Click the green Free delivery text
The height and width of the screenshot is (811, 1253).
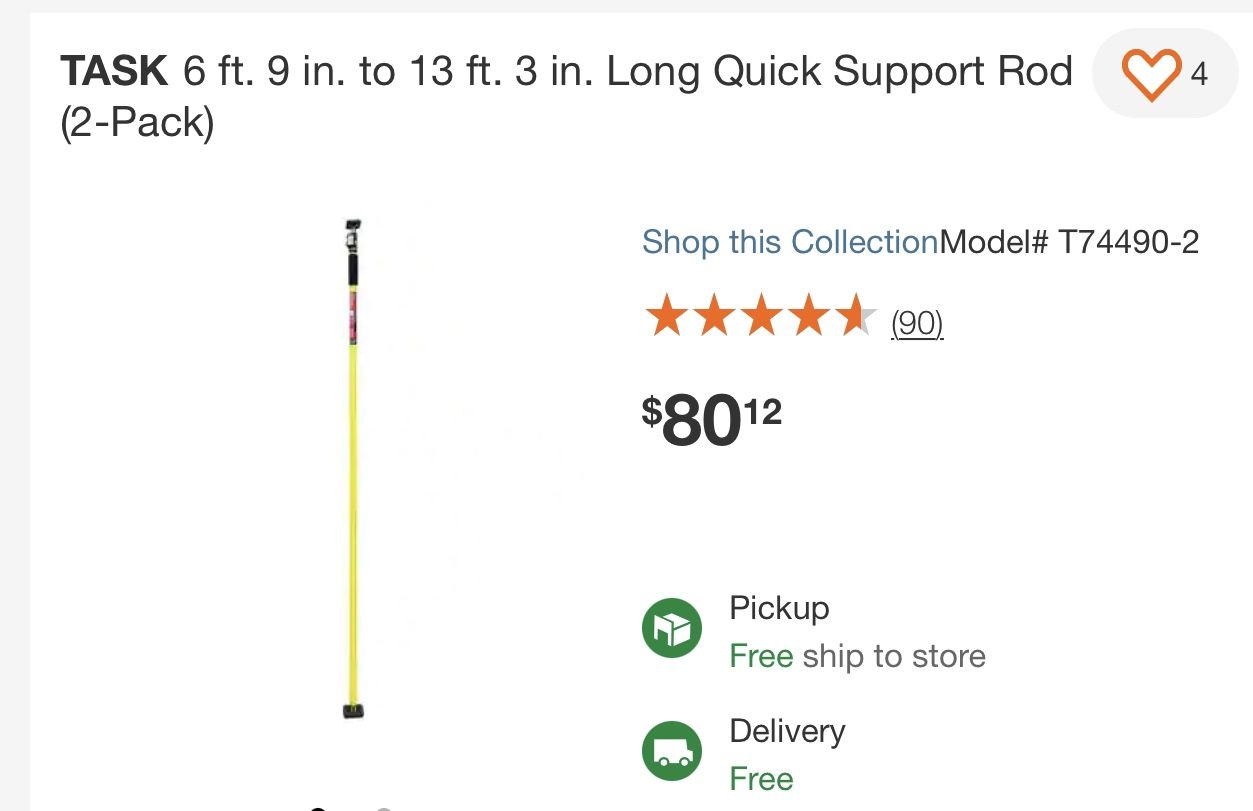point(761,778)
